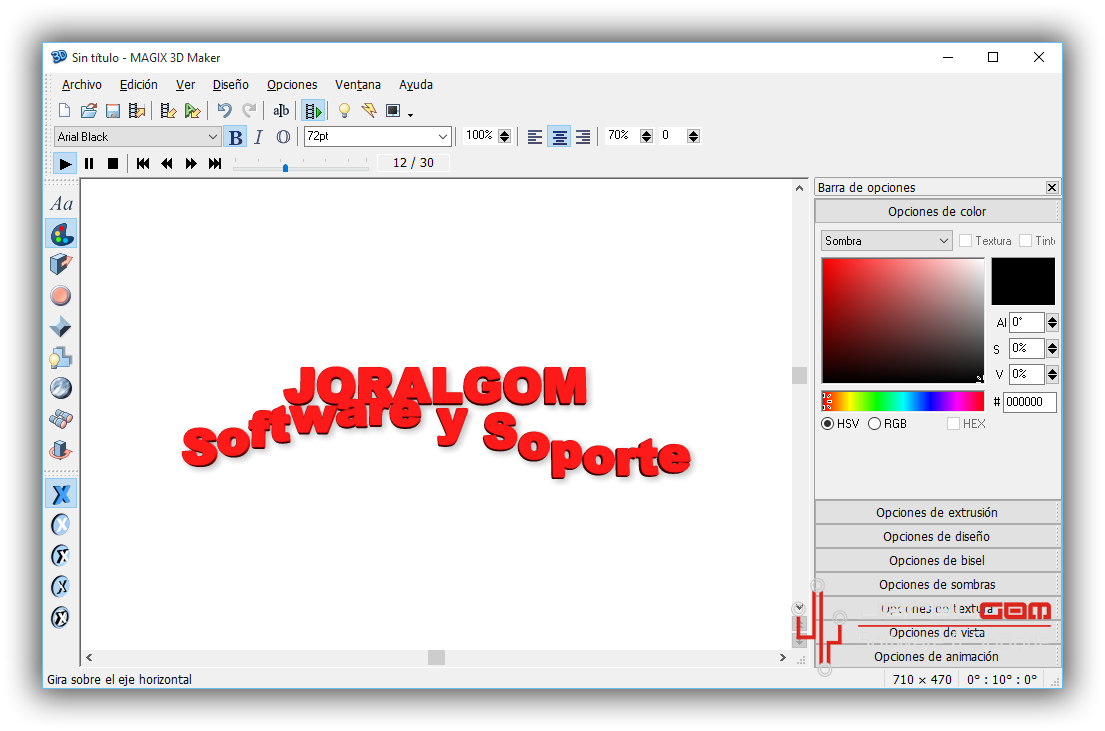
Task: Select the globe texture tool
Action: (61, 388)
